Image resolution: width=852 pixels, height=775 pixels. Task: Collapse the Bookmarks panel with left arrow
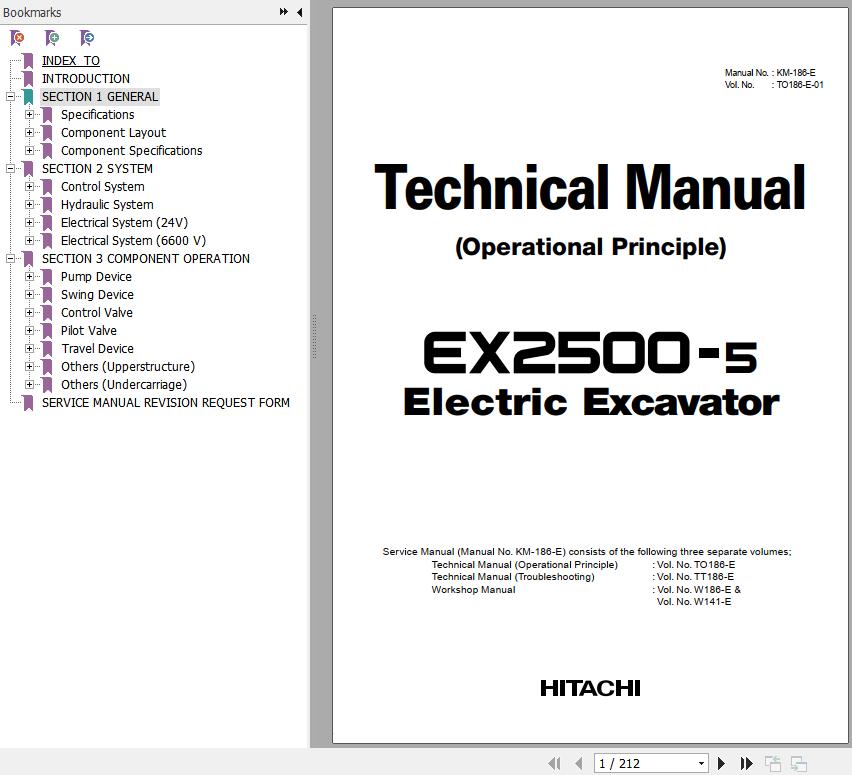(x=299, y=12)
